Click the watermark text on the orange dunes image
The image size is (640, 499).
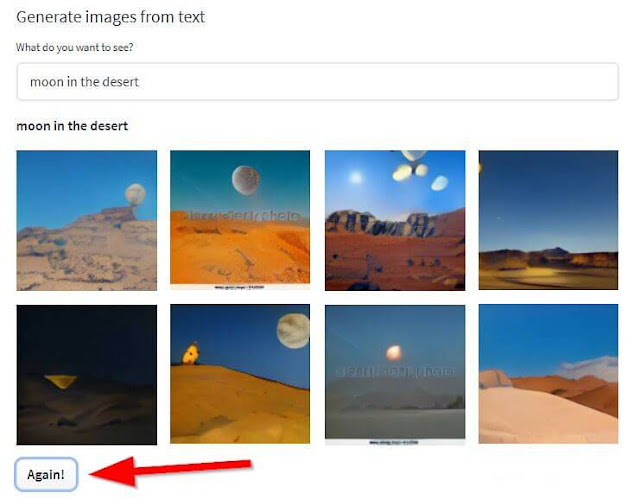[x=244, y=215]
